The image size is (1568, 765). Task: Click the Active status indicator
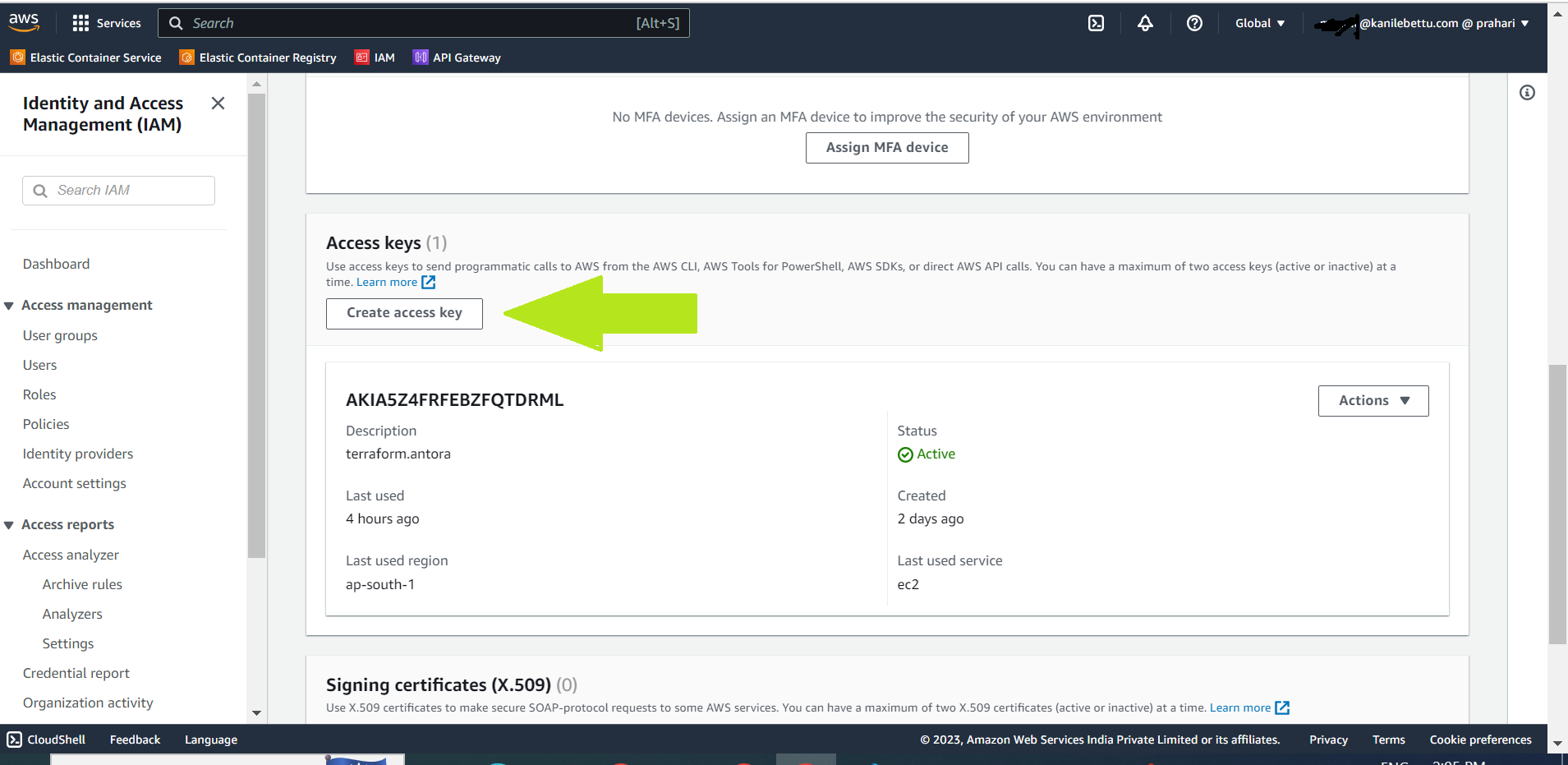coord(927,454)
